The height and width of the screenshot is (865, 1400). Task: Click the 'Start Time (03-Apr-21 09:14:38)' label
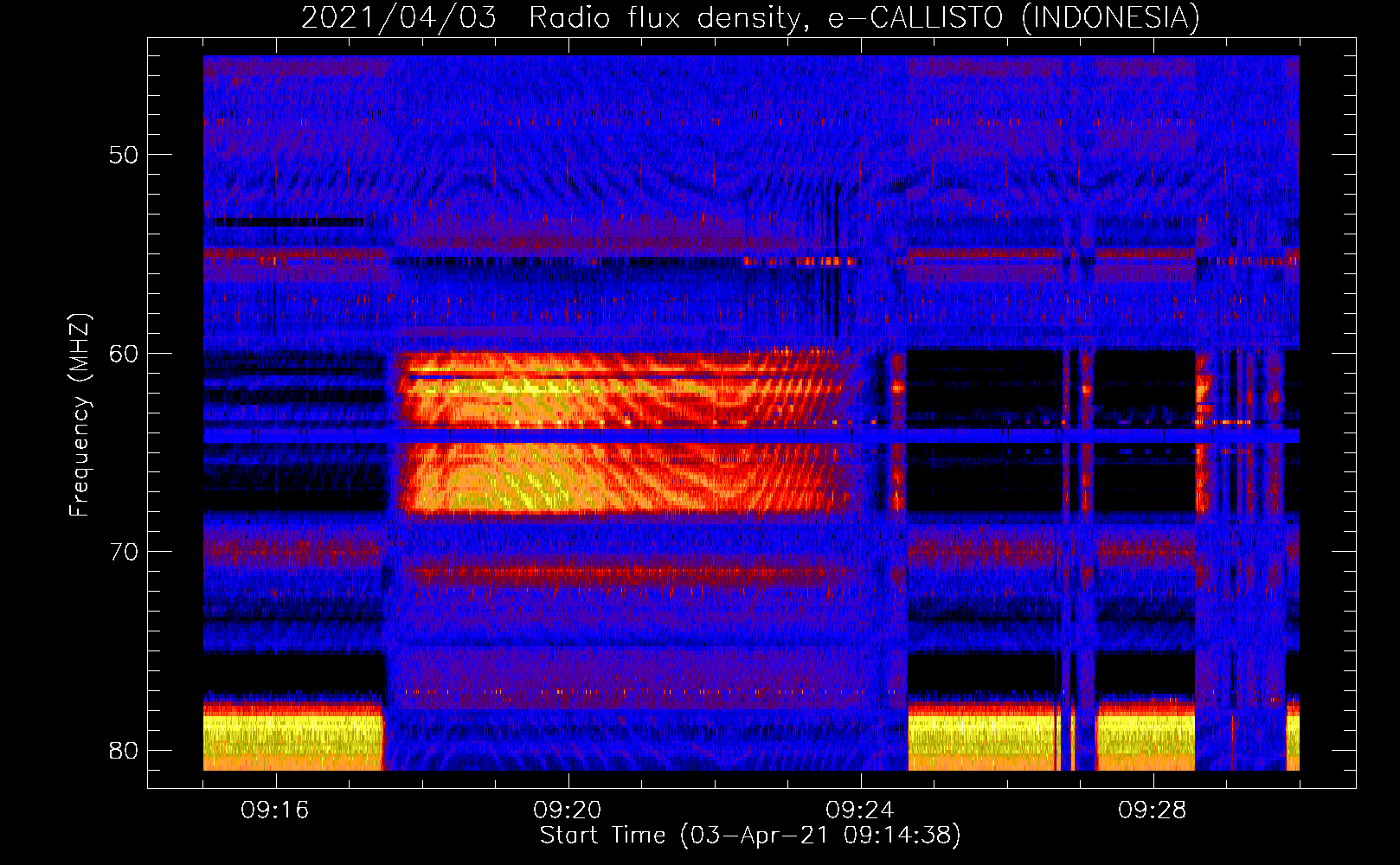click(x=750, y=836)
